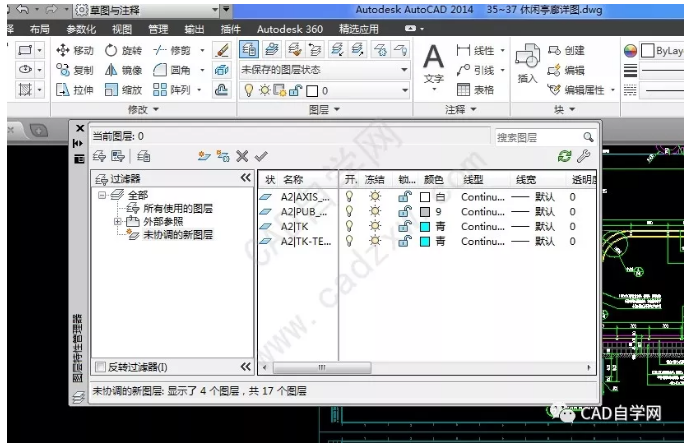This screenshot has width=691, height=446.
Task: Toggle on/off bulb for A2|TK layer
Action: tap(349, 226)
